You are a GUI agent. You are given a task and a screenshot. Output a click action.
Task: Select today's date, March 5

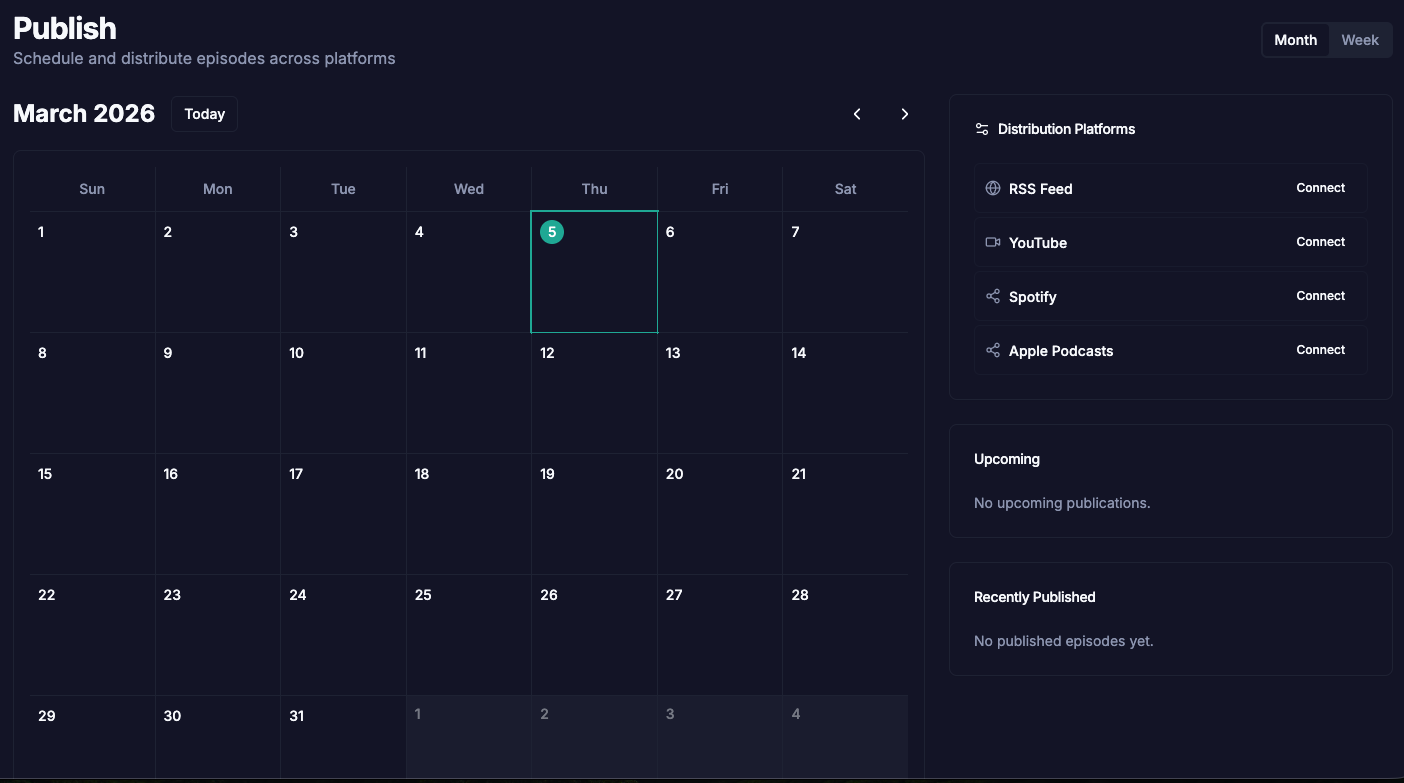click(x=594, y=271)
